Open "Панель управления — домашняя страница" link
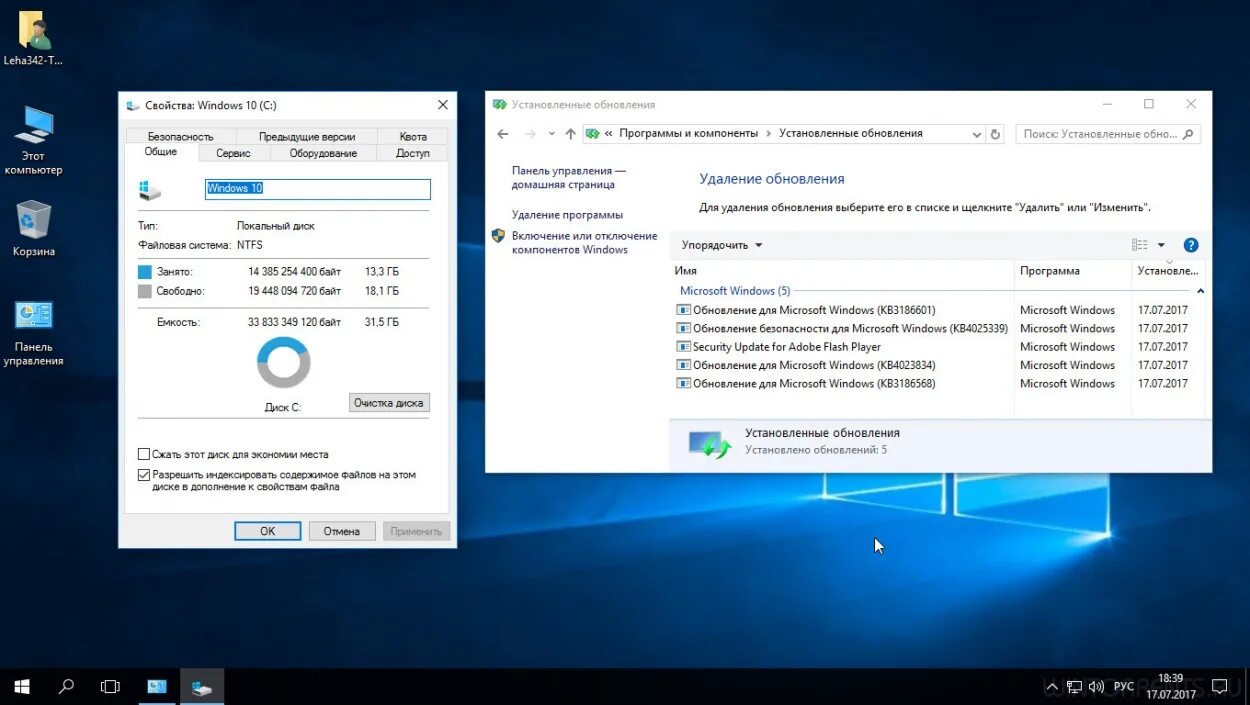 [569, 177]
